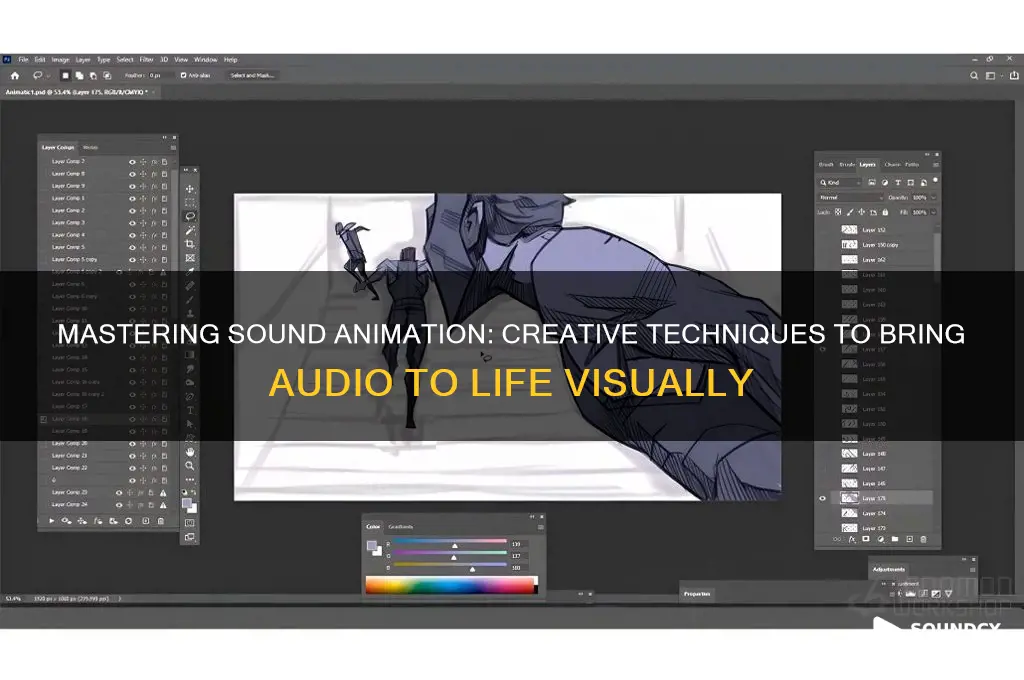The width and height of the screenshot is (1024, 680).
Task: Open the File menu
Action: tap(24, 59)
